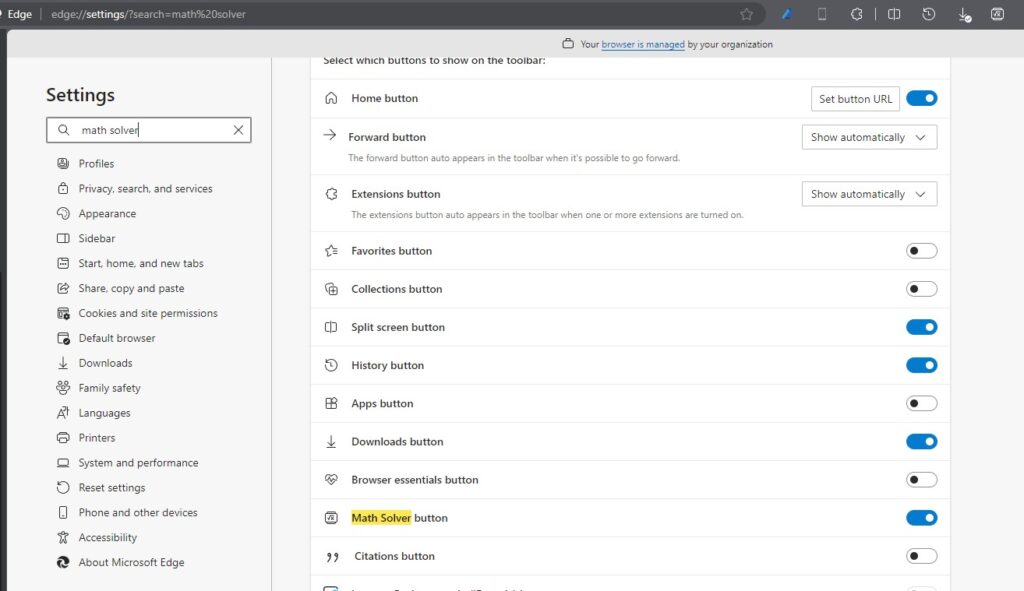Click the Set button URL button
This screenshot has width=1024, height=591.
[x=855, y=99]
